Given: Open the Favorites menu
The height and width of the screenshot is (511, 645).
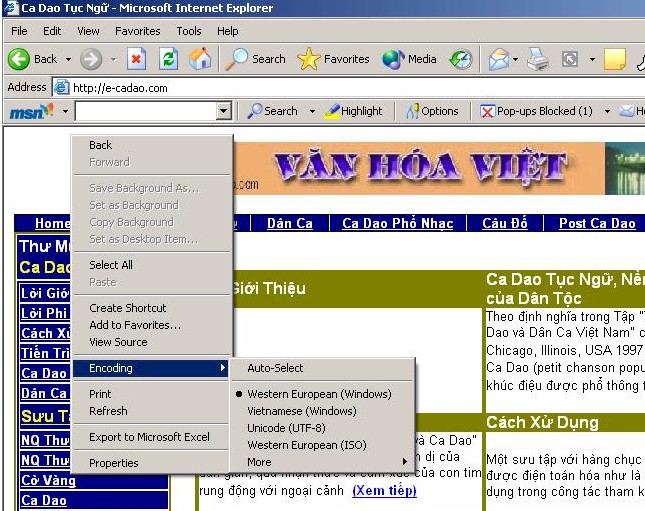Looking at the screenshot, I should [137, 31].
